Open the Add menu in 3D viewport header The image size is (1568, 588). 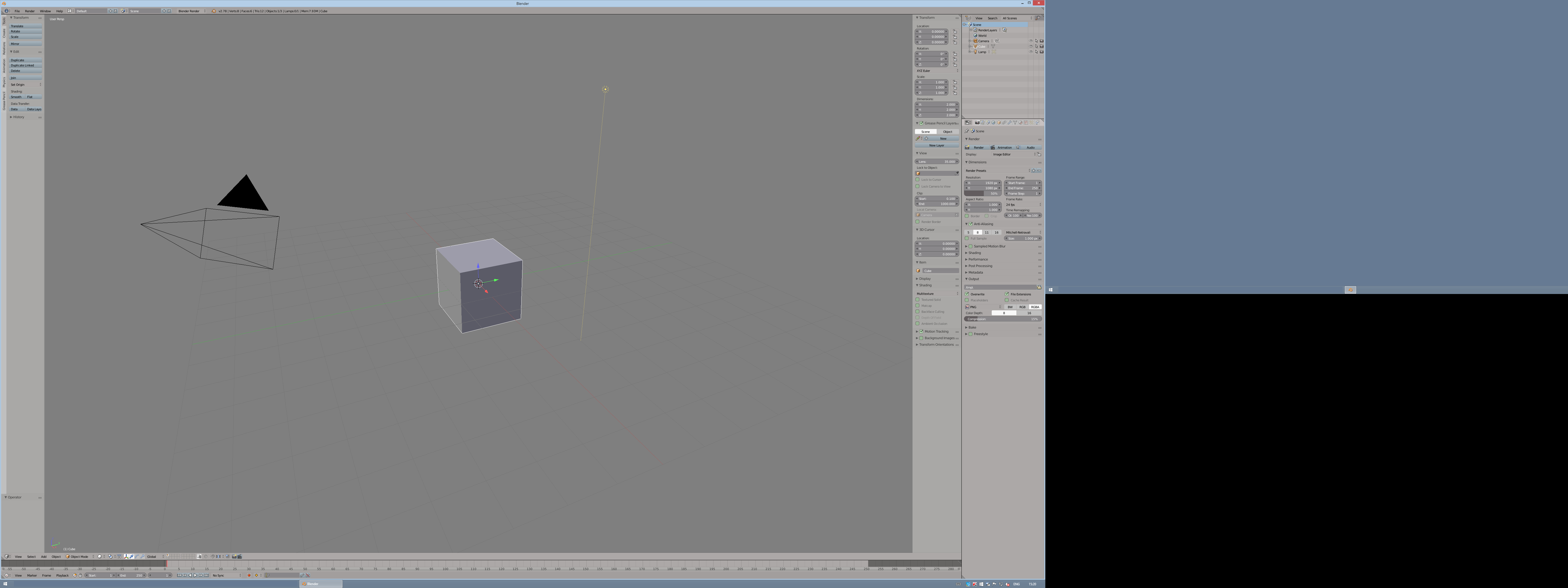point(43,556)
